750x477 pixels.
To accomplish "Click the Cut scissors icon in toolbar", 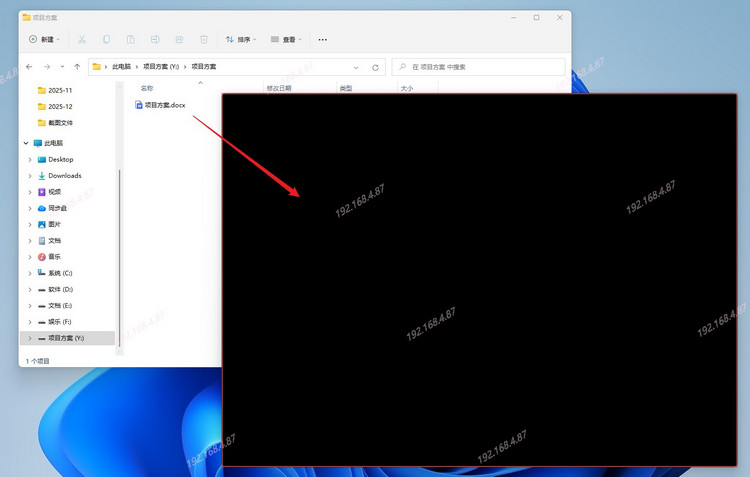I will [81, 39].
